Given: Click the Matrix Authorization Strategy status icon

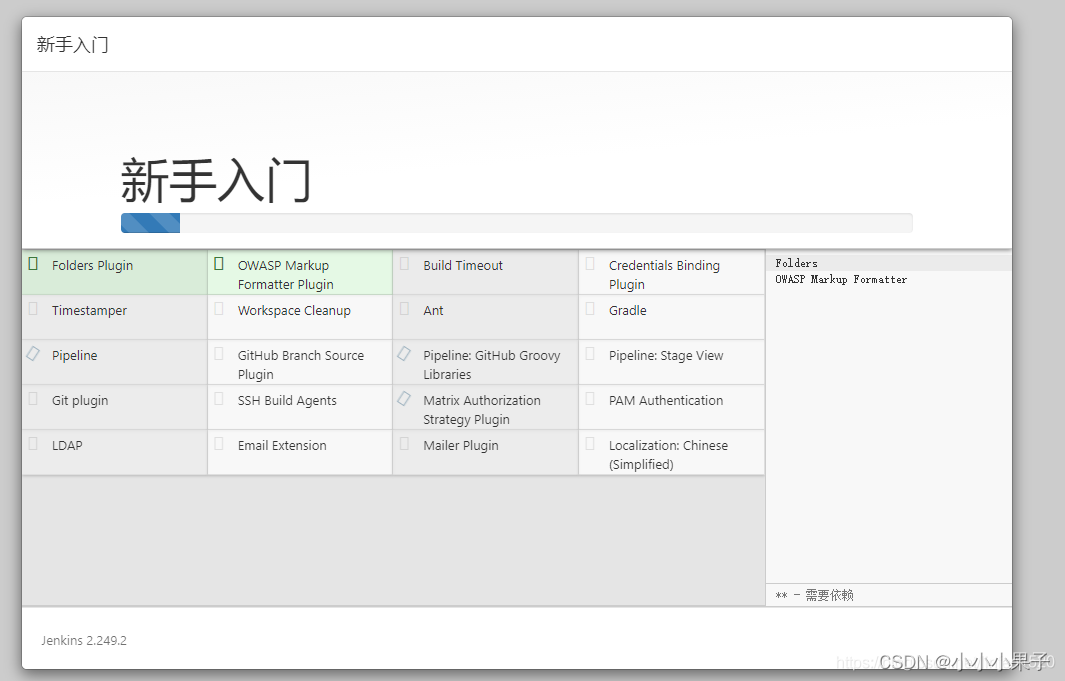Looking at the screenshot, I should 404,399.
